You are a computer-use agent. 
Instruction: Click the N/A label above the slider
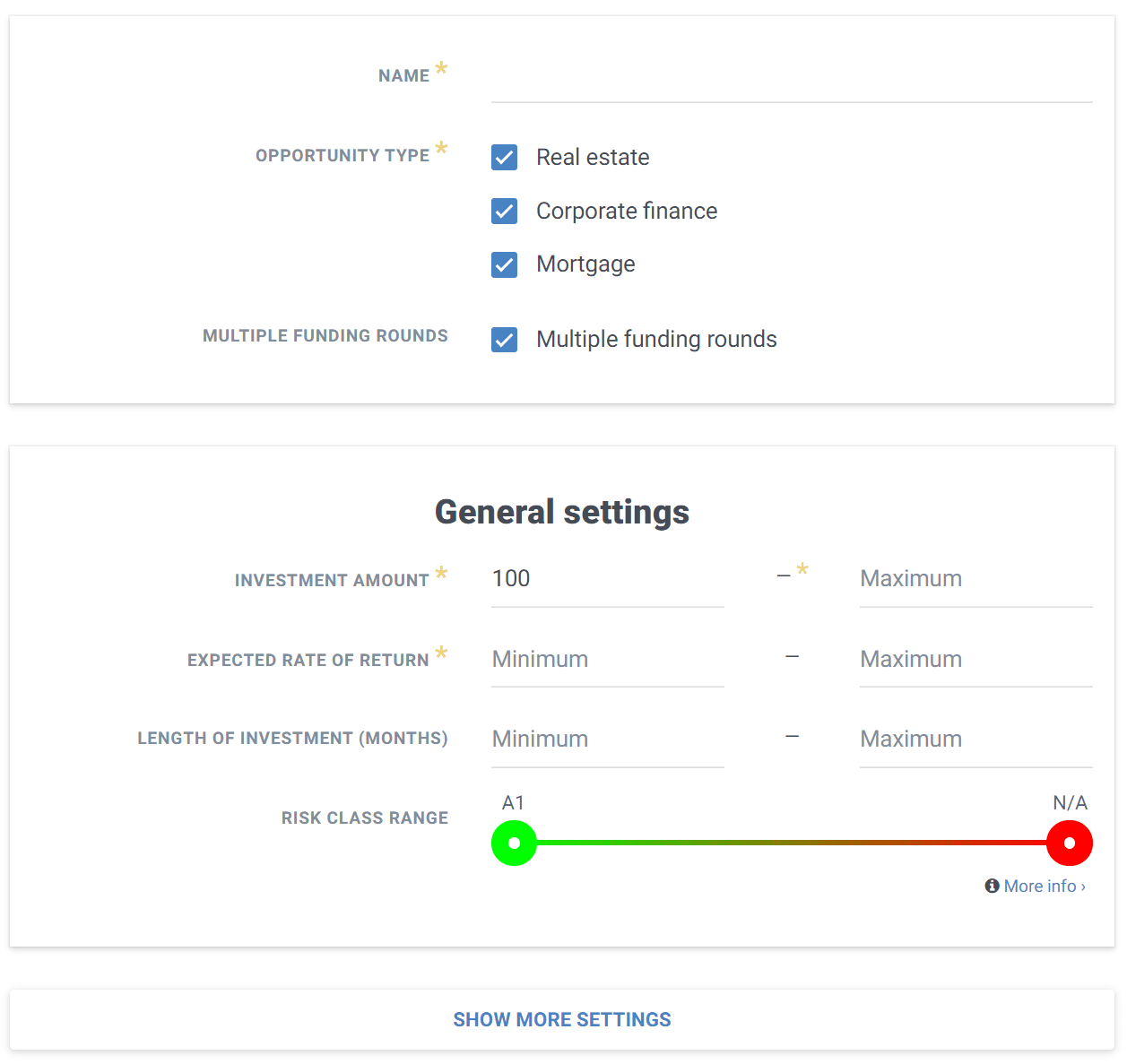(x=1070, y=803)
